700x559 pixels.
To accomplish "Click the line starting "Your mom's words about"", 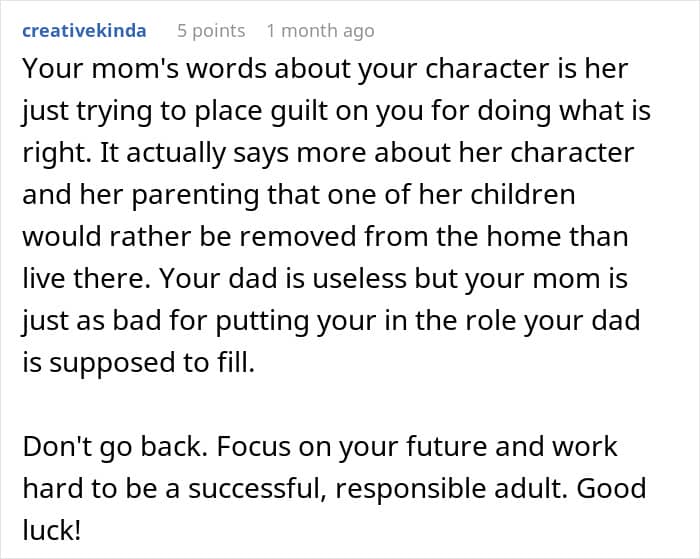I will (x=325, y=69).
